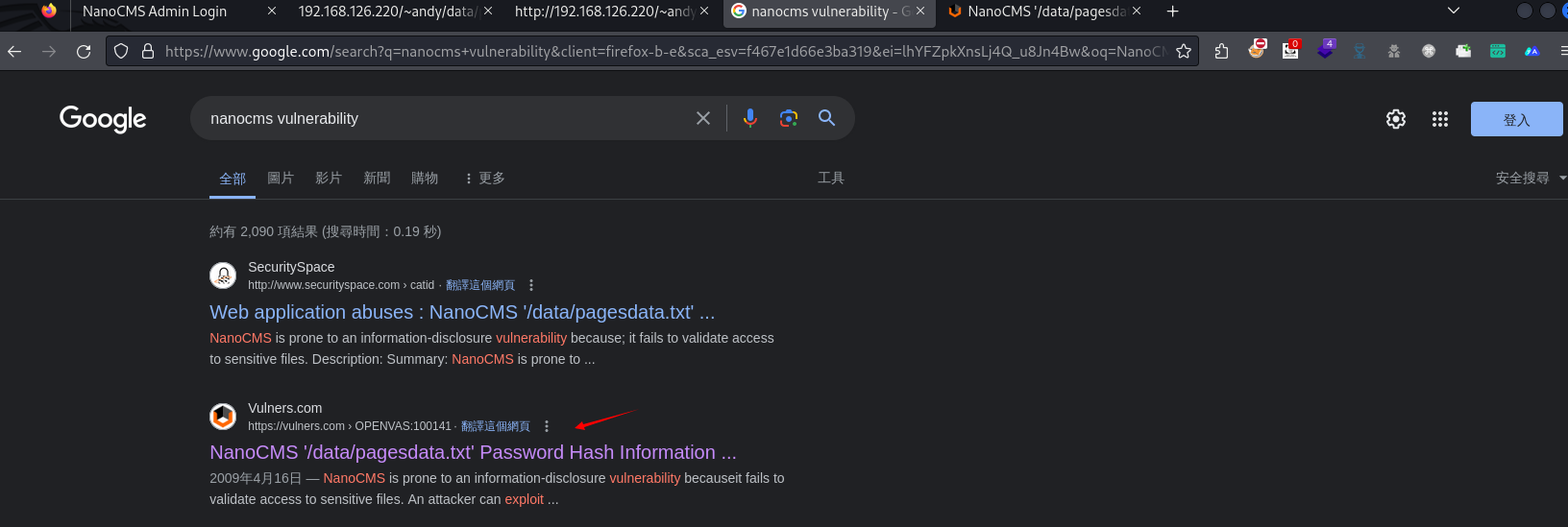1568x527 pixels.
Task: Open the white folder plus extension
Action: click(1463, 52)
